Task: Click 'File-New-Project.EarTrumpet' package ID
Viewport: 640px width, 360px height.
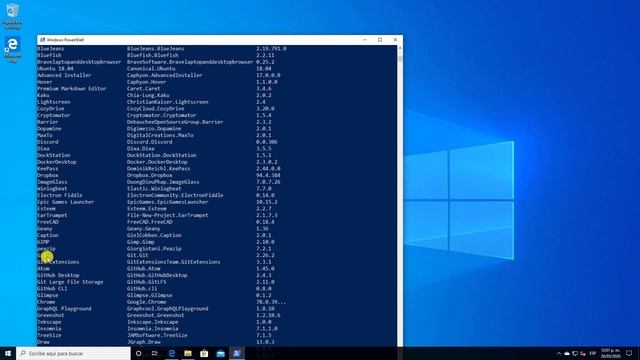Action: 167,216
